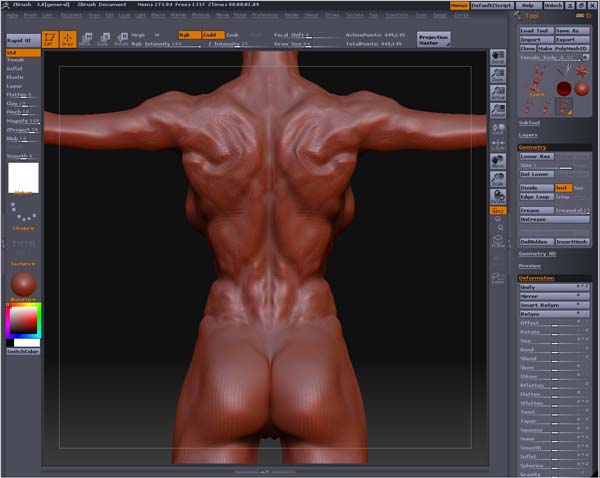Expand the SubTool section
This screenshot has height=478, width=600.
(529, 123)
